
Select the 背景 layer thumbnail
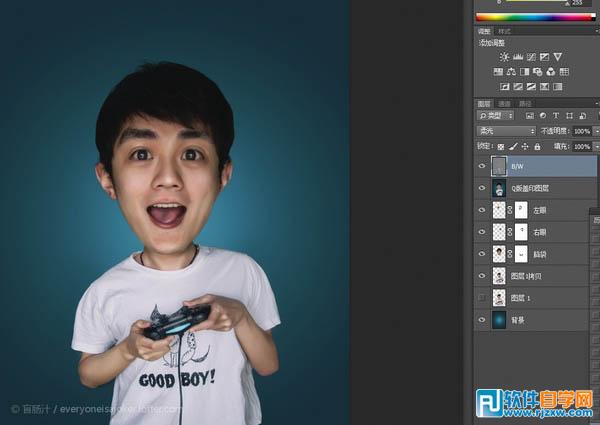coord(499,320)
